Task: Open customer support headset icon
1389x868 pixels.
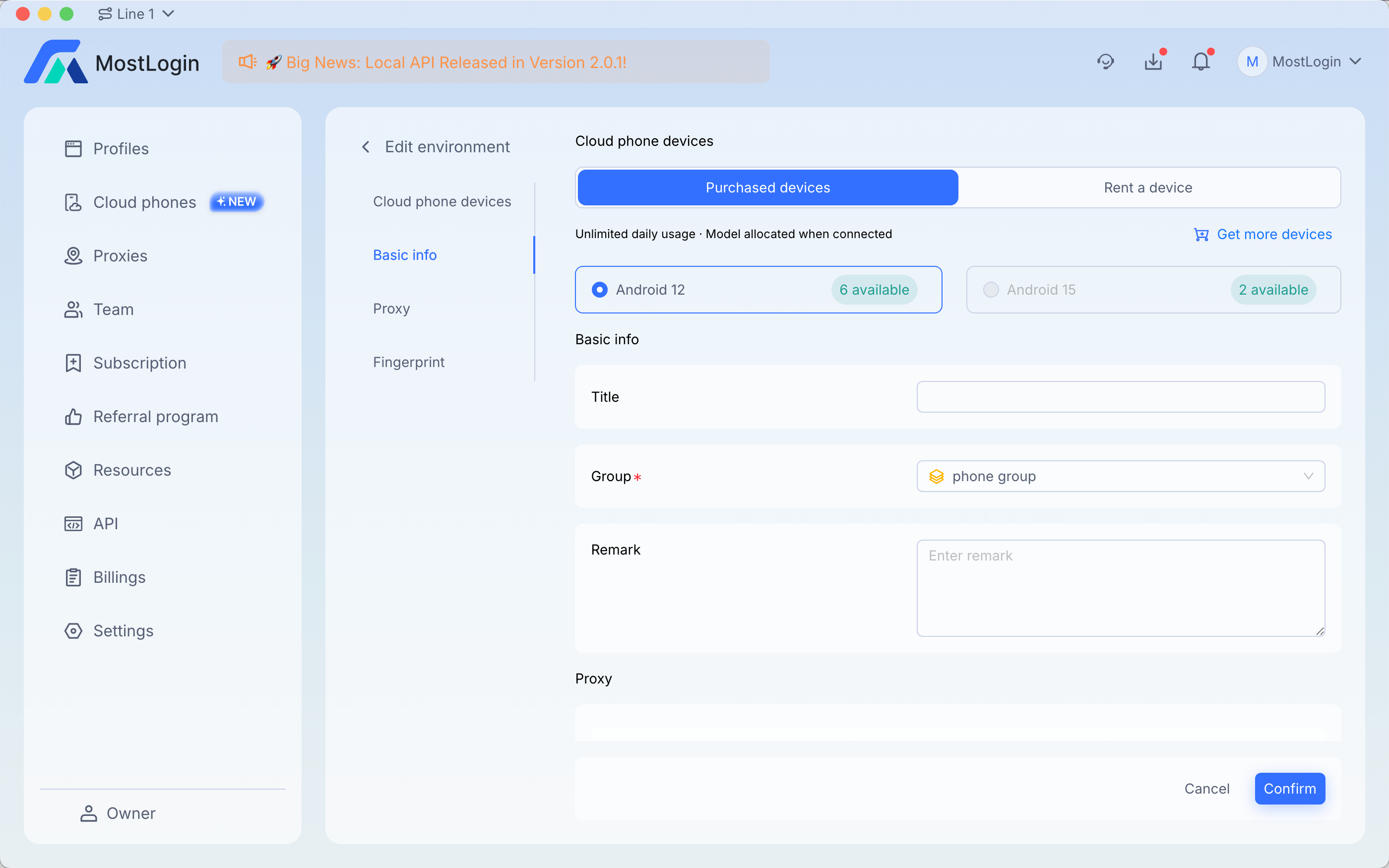Action: [x=1105, y=62]
